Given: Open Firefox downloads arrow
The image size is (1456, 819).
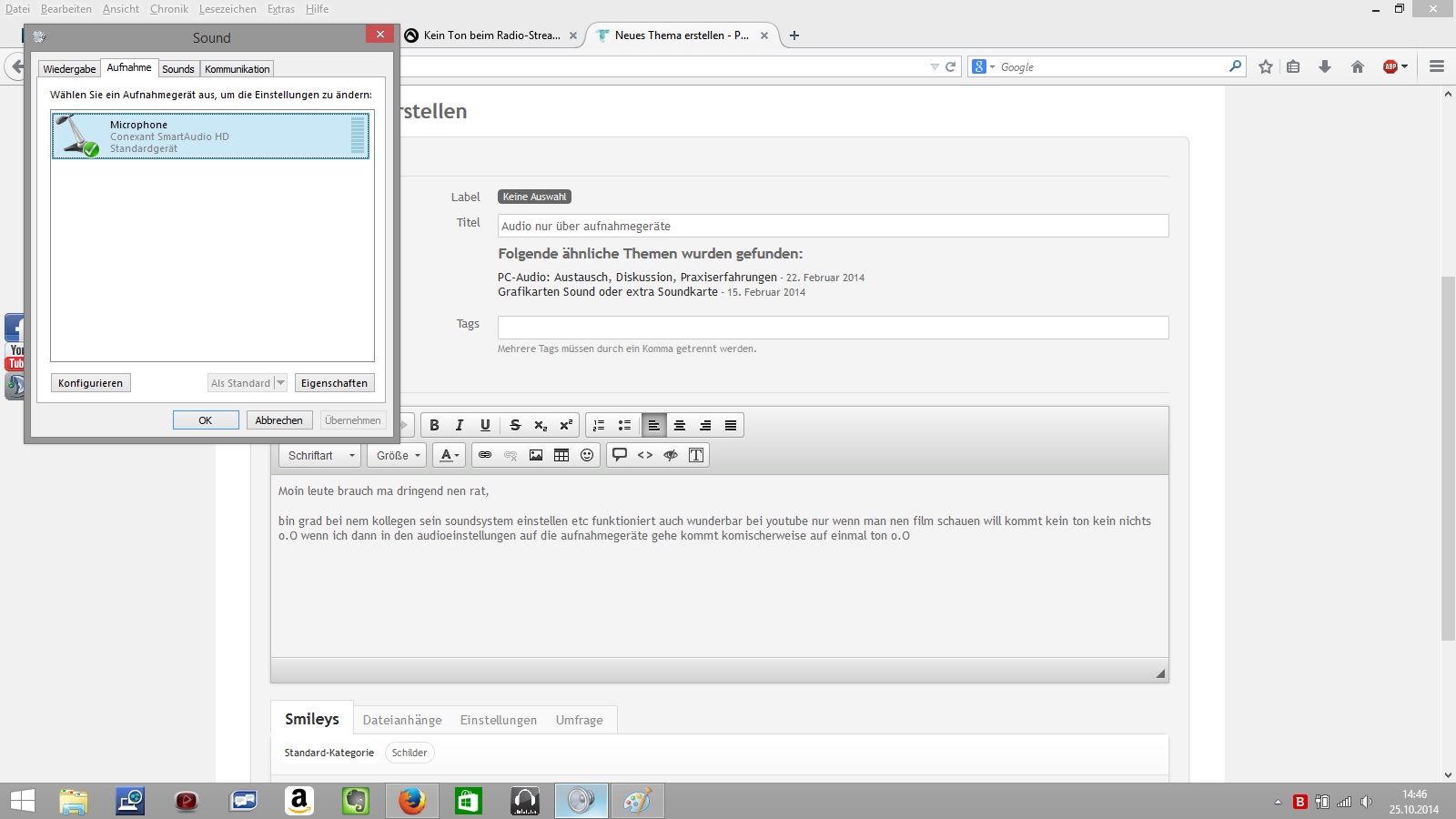Looking at the screenshot, I should tap(1325, 66).
